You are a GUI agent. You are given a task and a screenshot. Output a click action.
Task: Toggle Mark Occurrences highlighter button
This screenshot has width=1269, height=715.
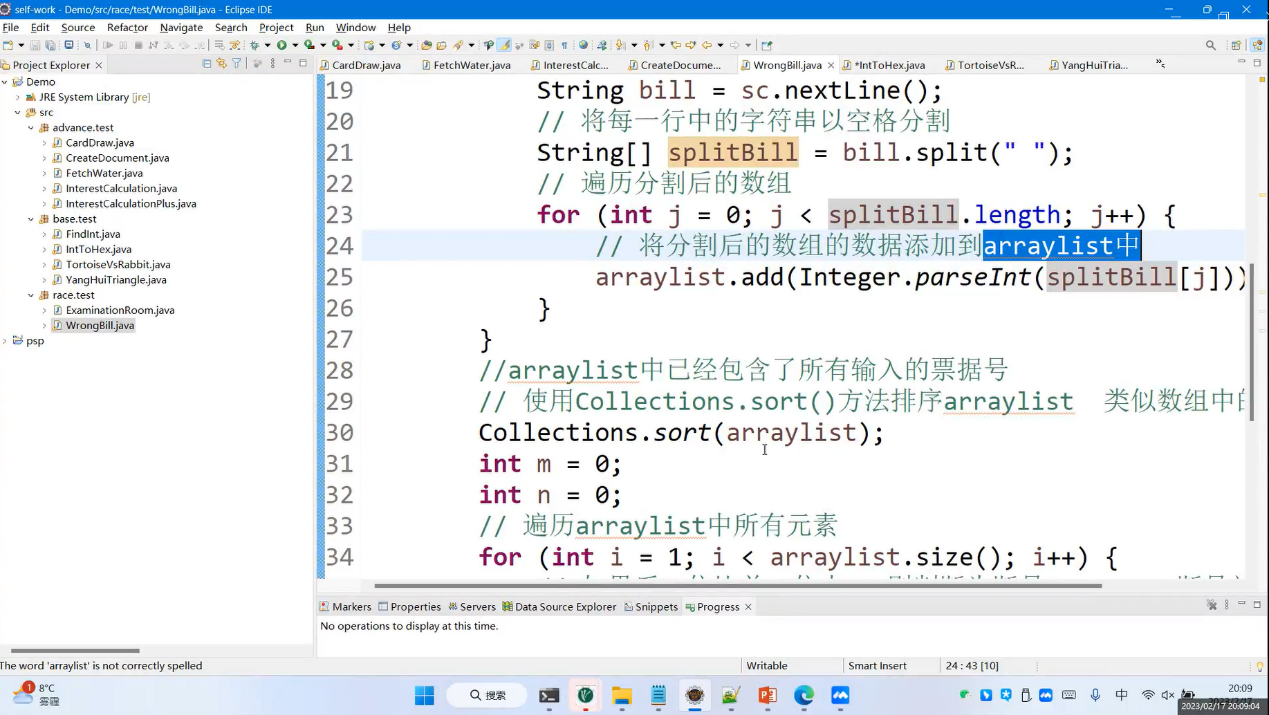click(504, 45)
